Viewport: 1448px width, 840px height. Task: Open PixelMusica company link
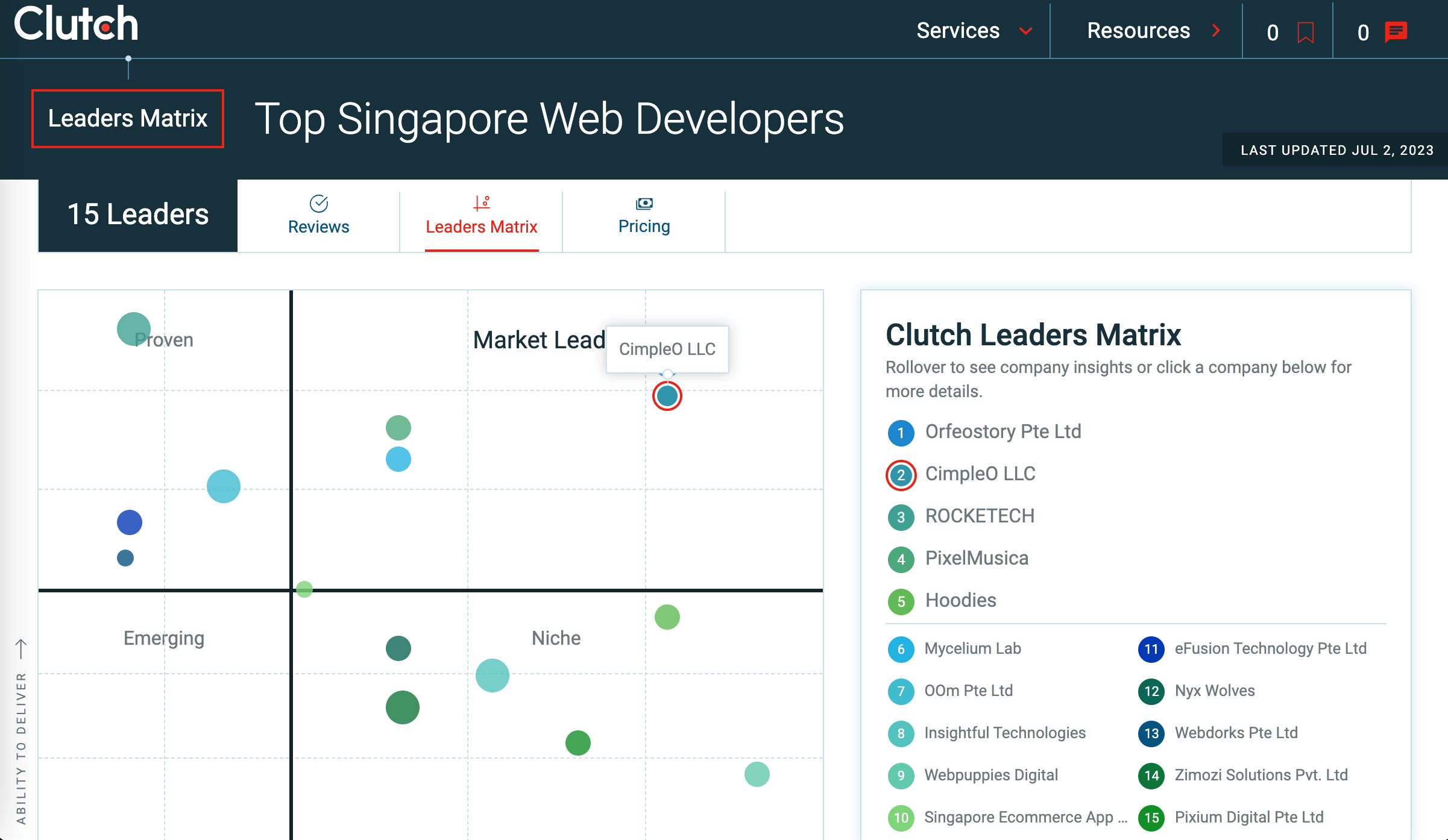click(x=977, y=559)
